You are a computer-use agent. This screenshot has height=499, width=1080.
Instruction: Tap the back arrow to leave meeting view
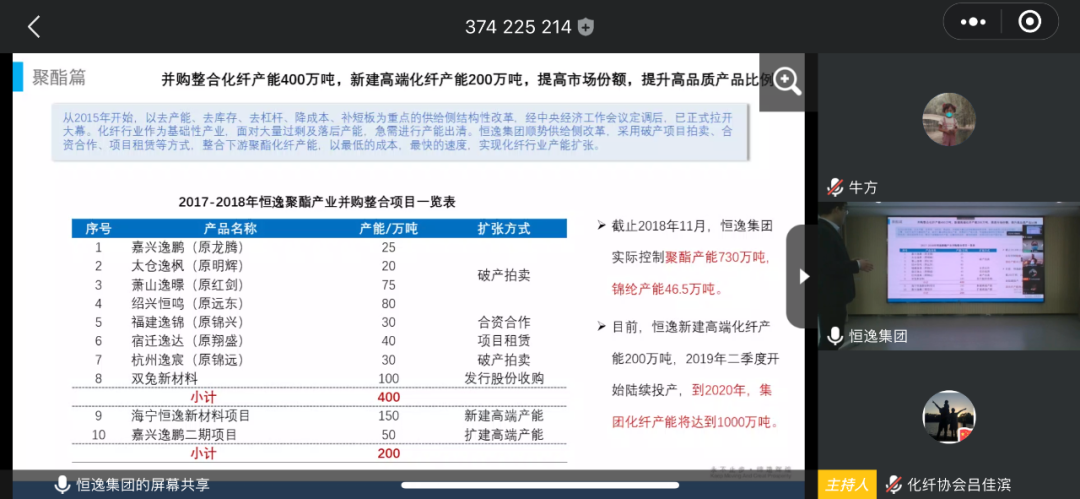pos(33,27)
